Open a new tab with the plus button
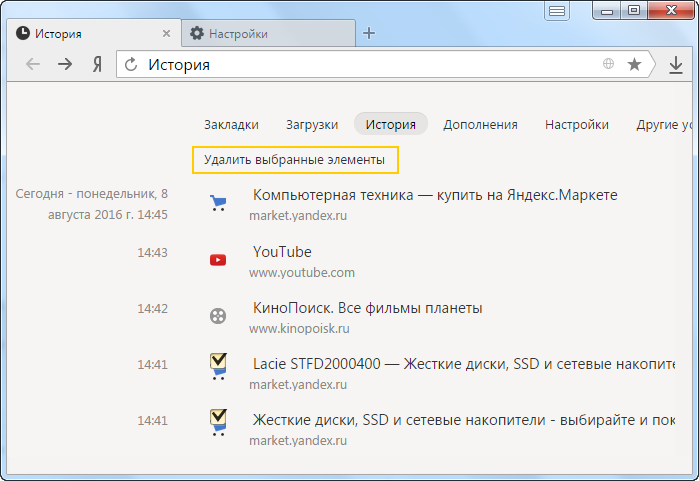 (x=369, y=33)
